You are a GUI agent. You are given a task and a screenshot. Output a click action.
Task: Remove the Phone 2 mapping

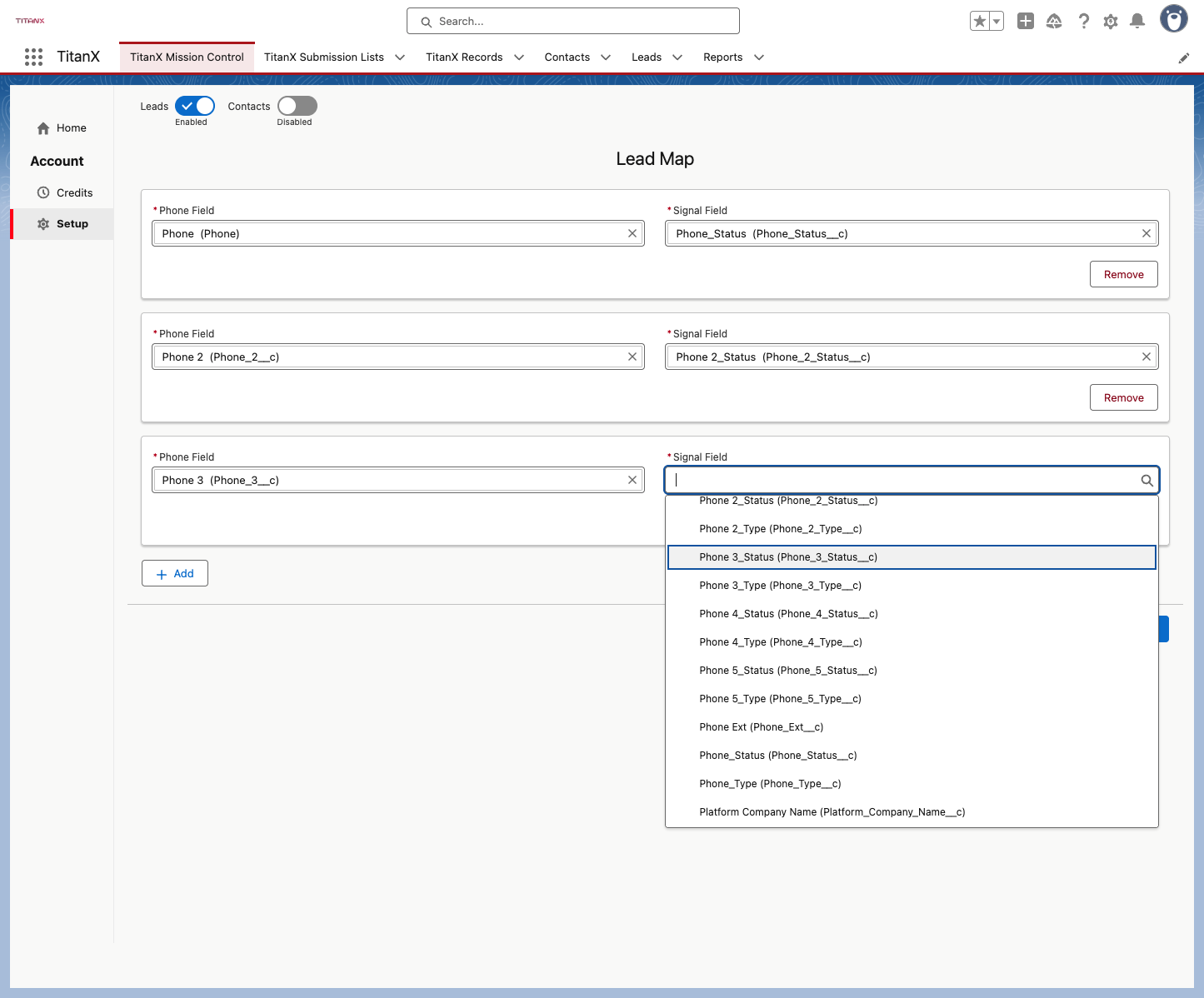coord(1124,397)
